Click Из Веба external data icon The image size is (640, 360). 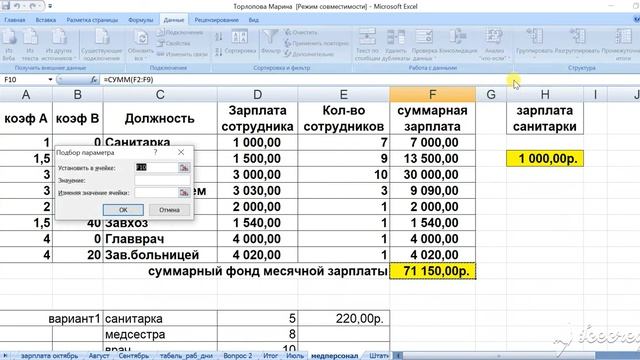click(x=9, y=44)
